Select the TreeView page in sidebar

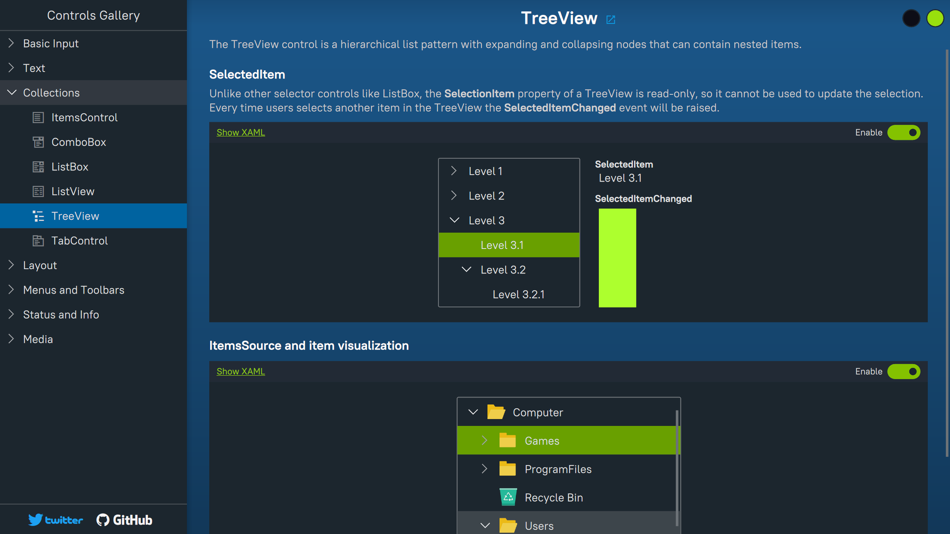pos(93,216)
